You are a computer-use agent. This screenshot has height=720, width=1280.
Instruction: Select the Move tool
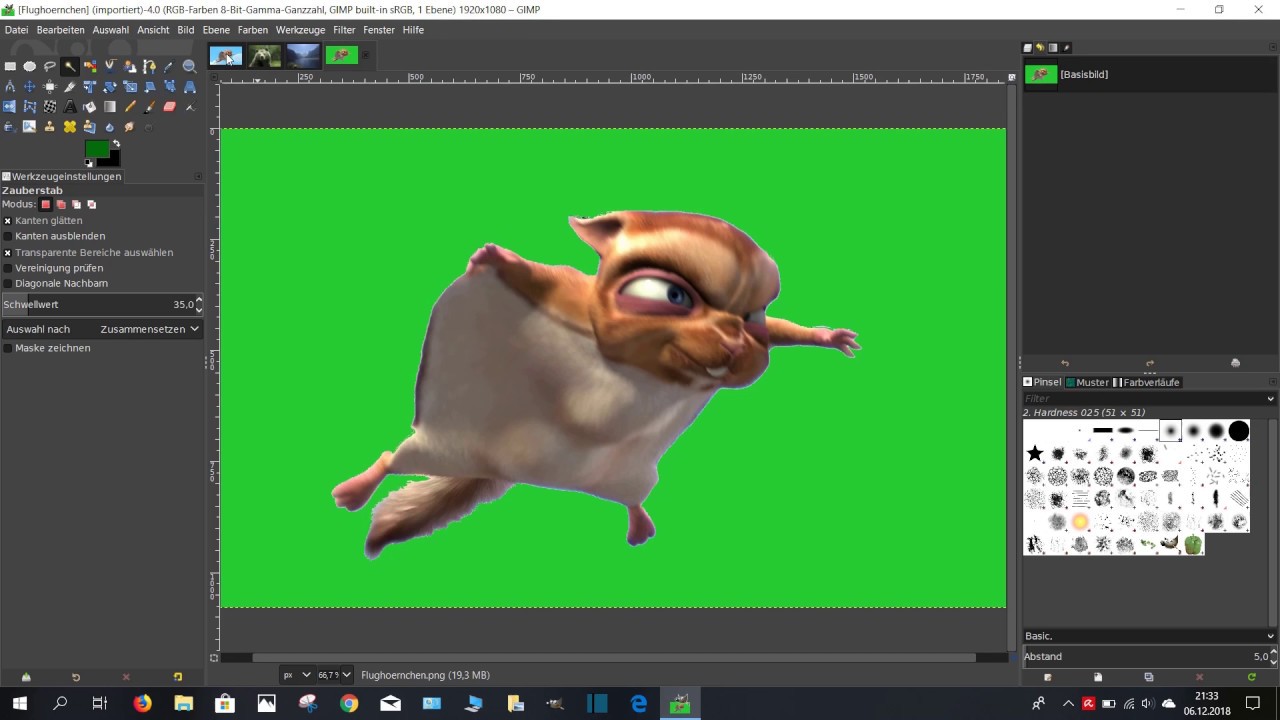(30, 87)
